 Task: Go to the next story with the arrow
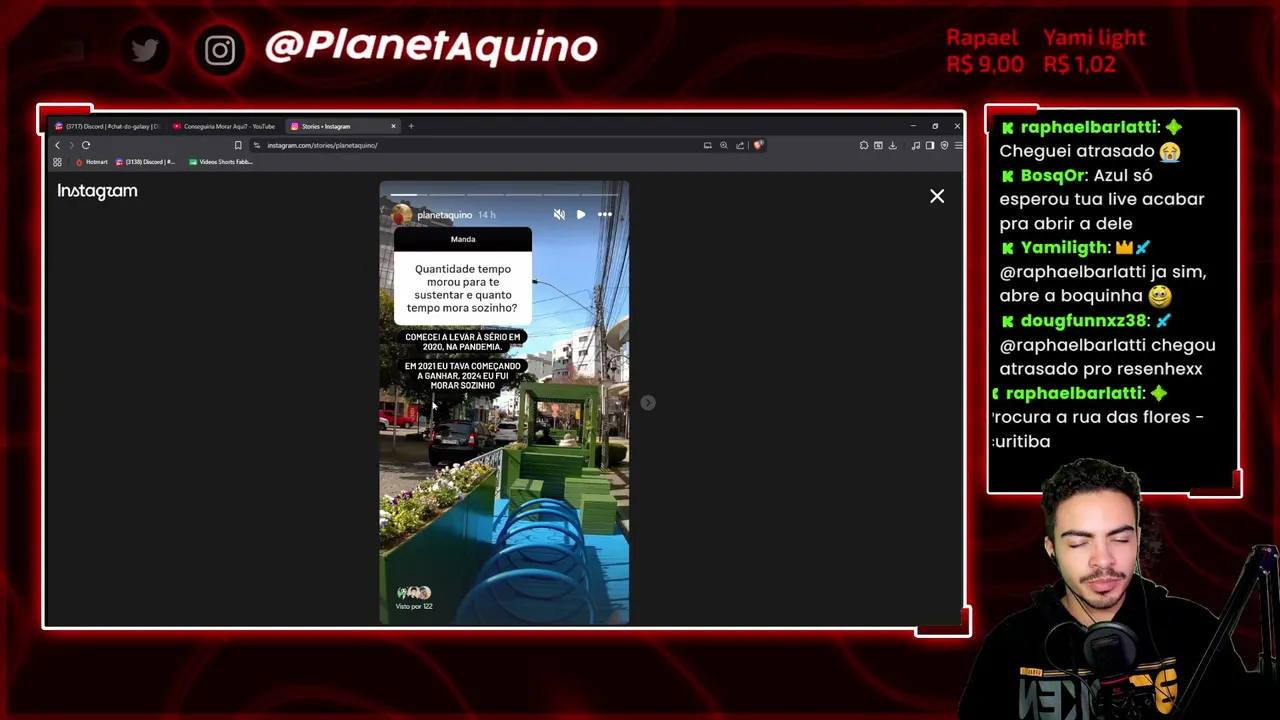648,403
